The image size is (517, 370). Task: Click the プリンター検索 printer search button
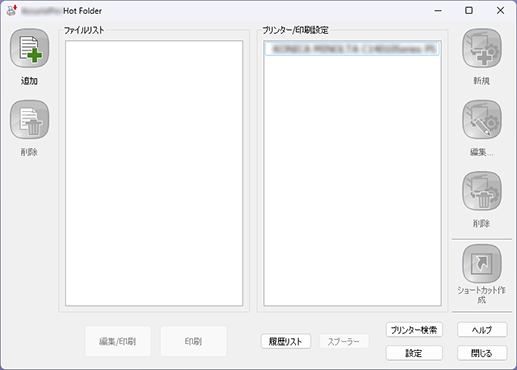pos(414,330)
